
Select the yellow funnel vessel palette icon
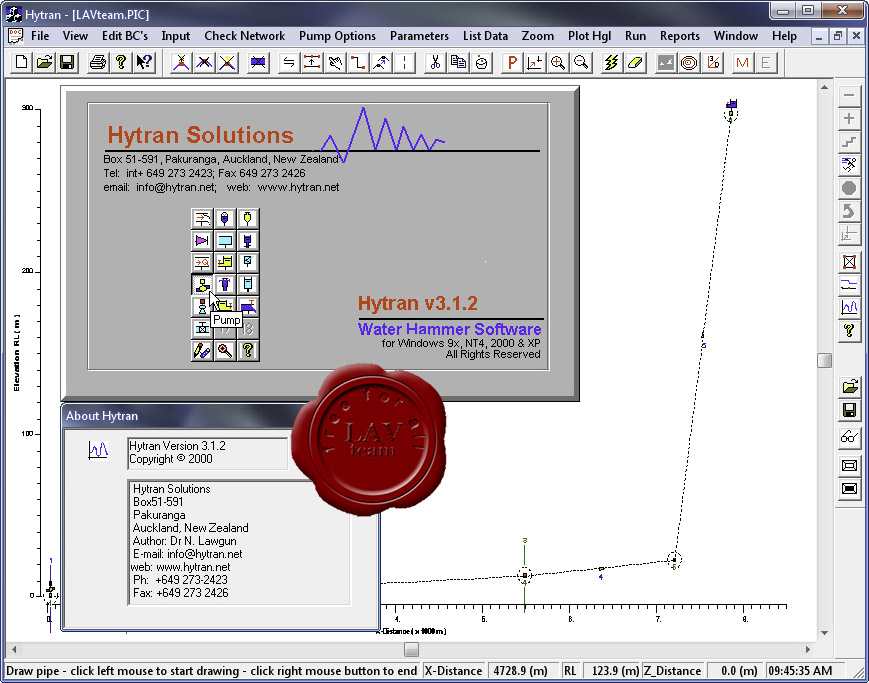[x=248, y=218]
